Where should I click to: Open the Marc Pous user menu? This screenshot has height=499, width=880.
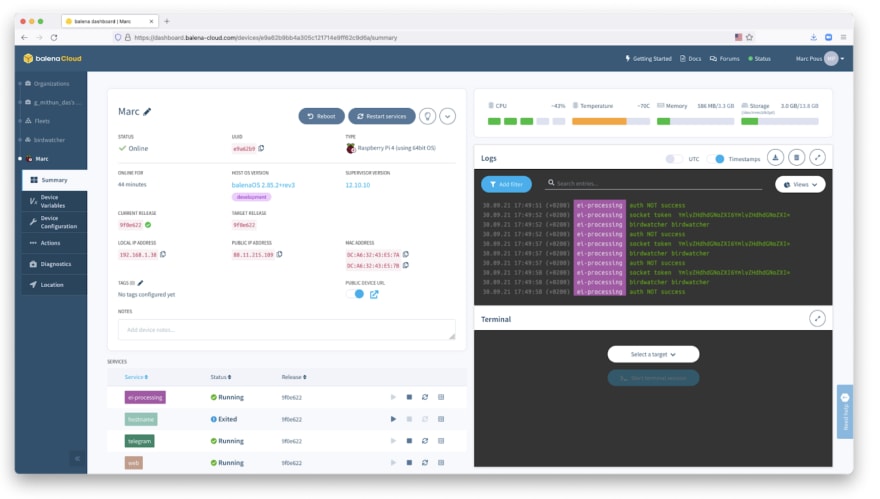click(819, 58)
